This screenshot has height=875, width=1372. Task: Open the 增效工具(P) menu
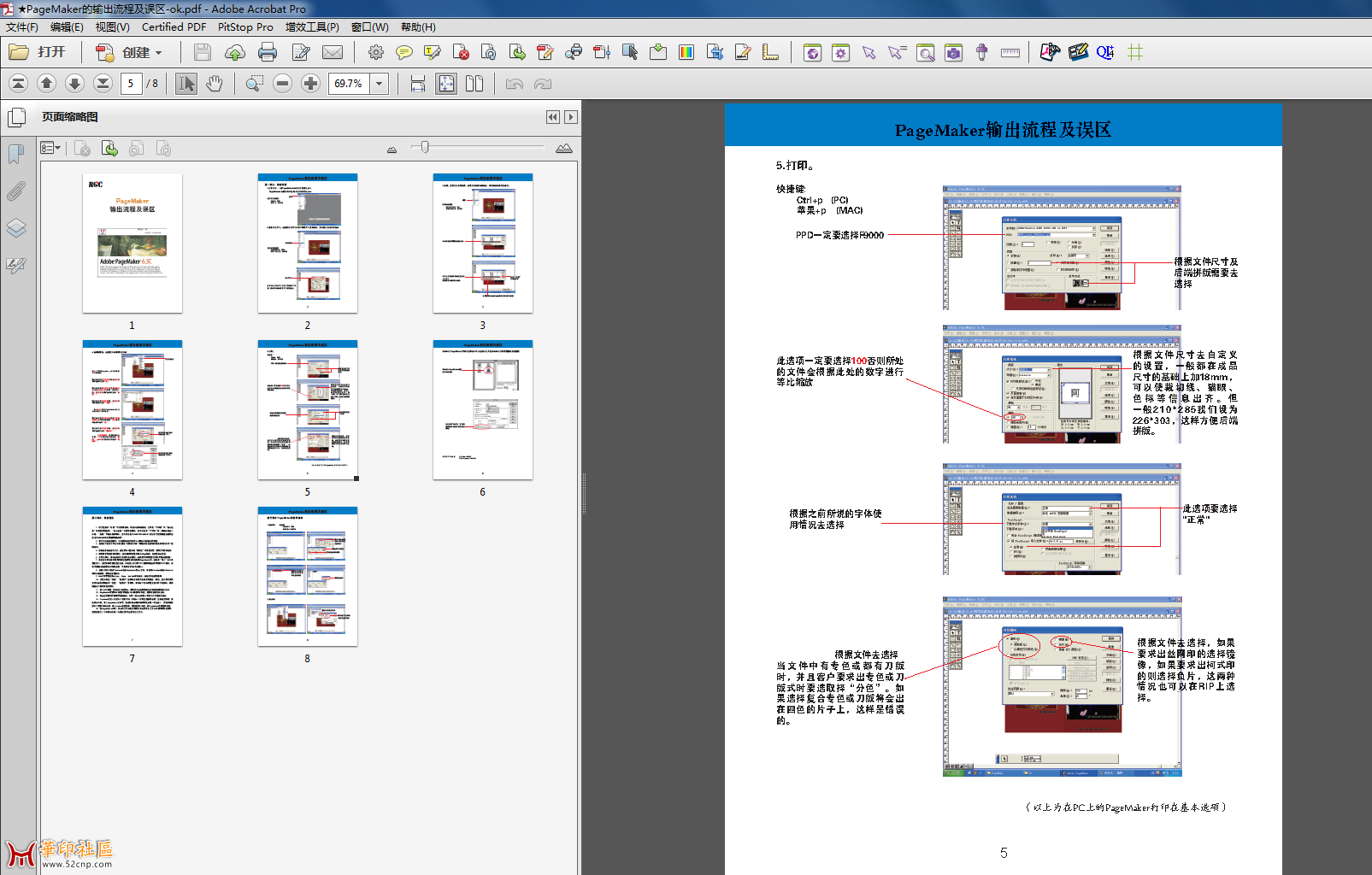(x=312, y=27)
